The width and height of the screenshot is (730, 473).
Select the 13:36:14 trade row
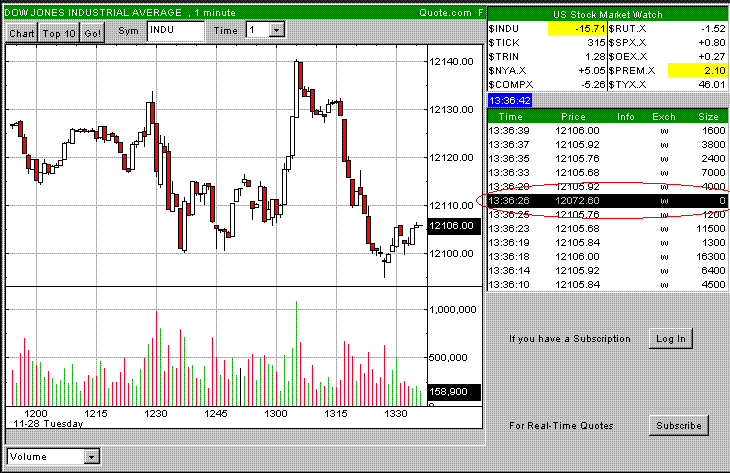[607, 270]
